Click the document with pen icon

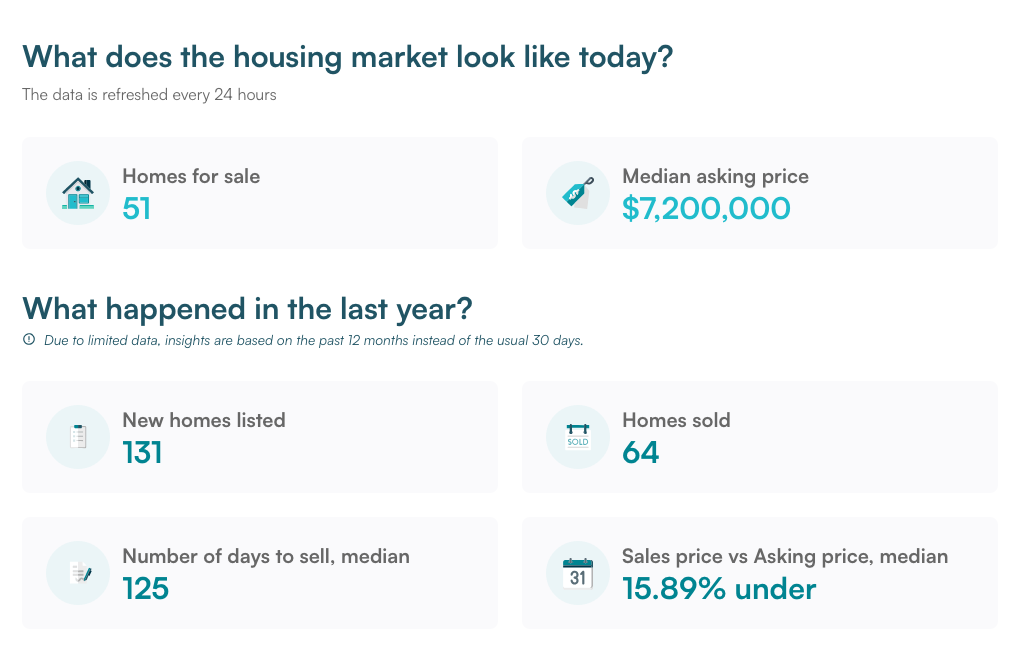(x=80, y=572)
